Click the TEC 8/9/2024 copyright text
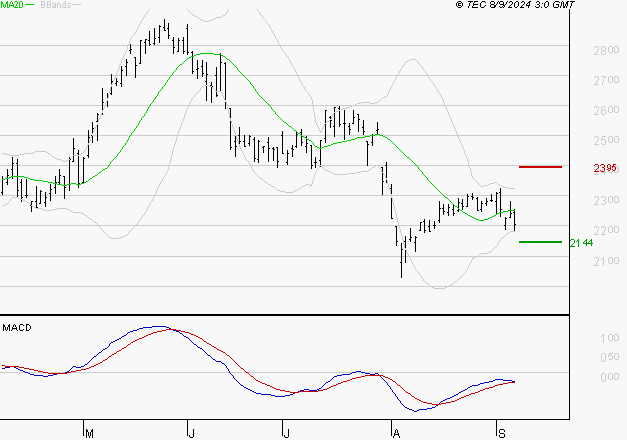This screenshot has width=627, height=440. pyautogui.click(x=515, y=5)
